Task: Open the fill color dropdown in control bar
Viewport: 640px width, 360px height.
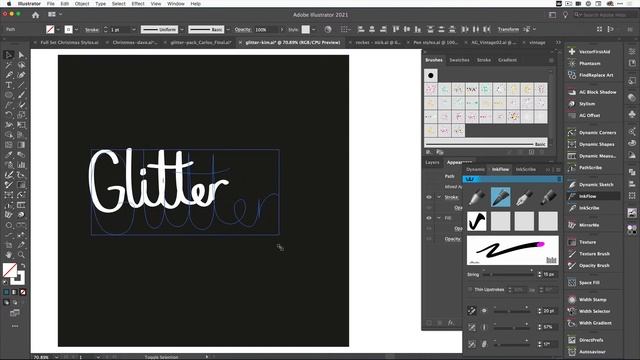Action: pyautogui.click(x=58, y=29)
